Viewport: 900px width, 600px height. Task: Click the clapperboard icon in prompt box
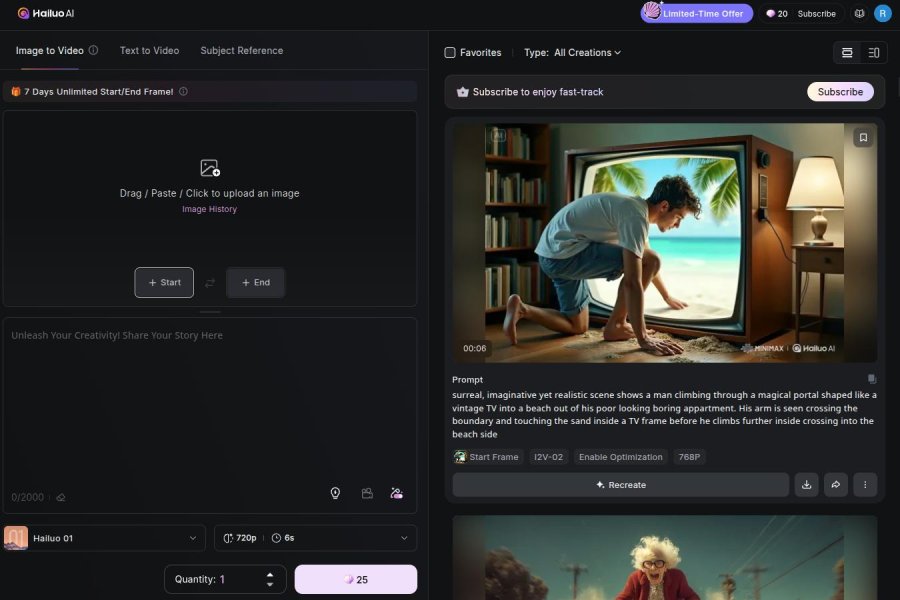(367, 493)
